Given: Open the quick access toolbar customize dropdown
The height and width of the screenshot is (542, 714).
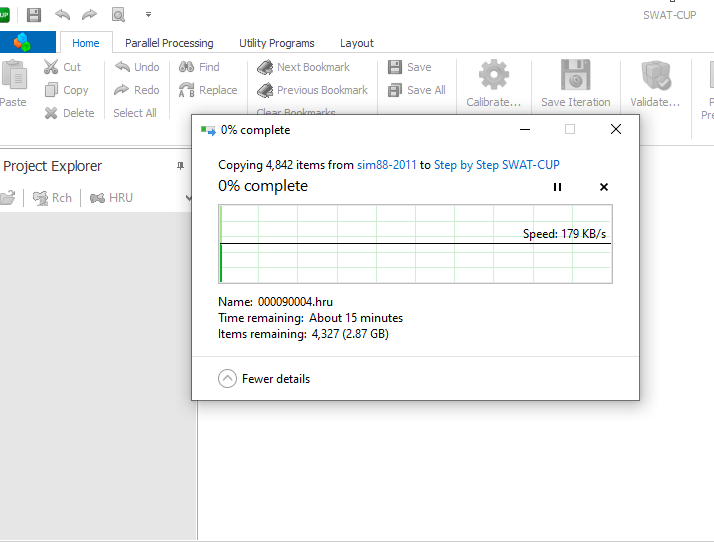Looking at the screenshot, I should pyautogui.click(x=148, y=15).
